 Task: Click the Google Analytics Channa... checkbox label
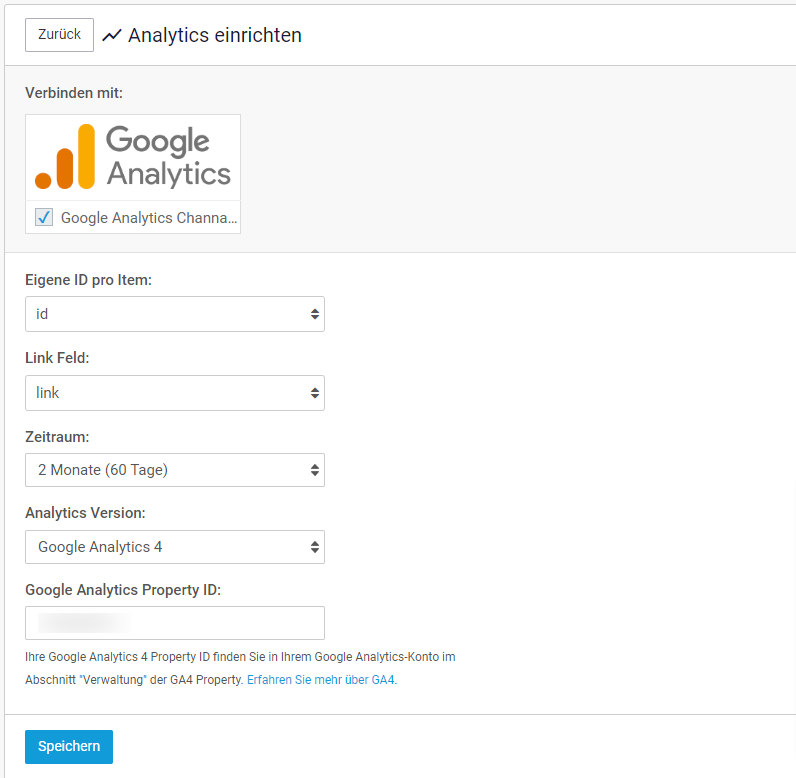(149, 218)
